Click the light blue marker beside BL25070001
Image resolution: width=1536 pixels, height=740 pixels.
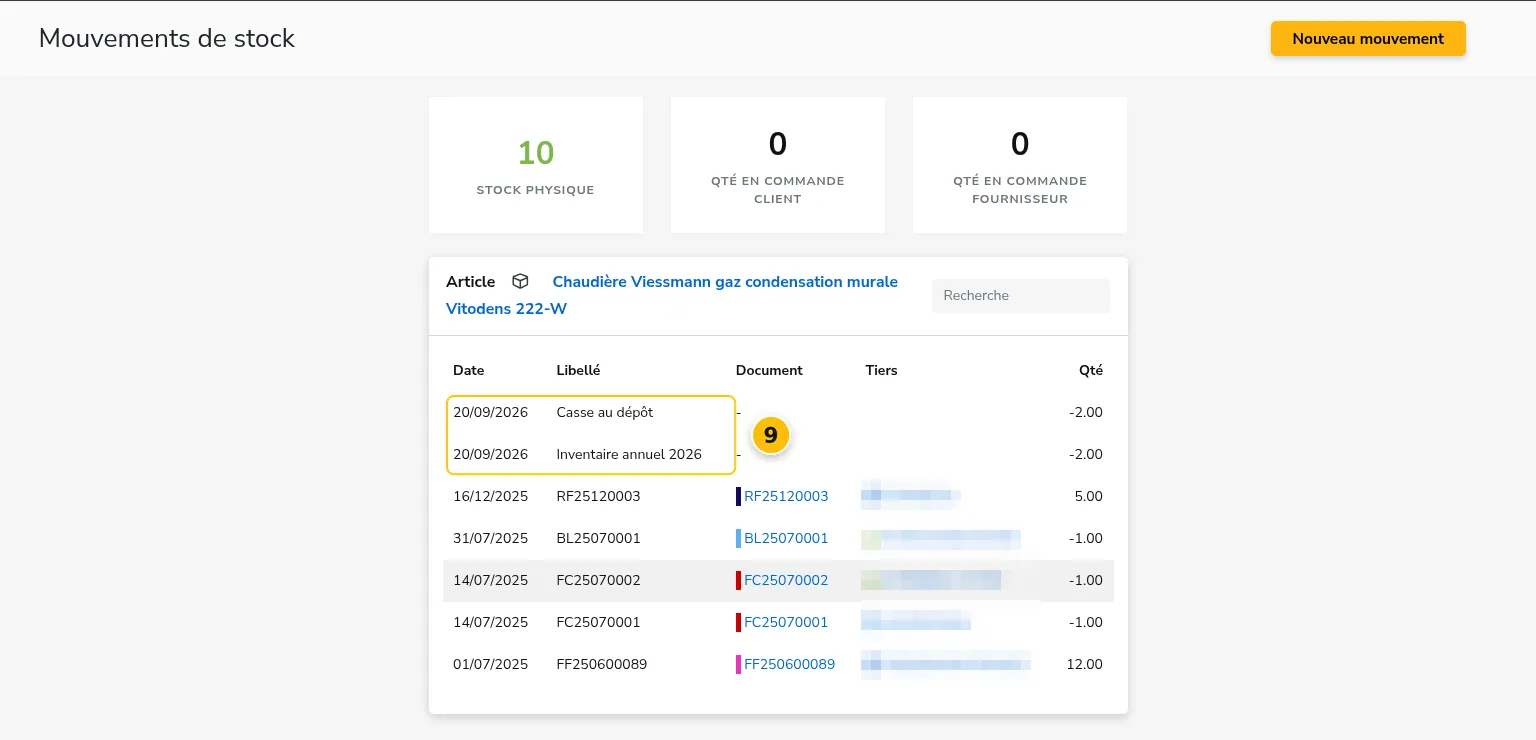(738, 538)
